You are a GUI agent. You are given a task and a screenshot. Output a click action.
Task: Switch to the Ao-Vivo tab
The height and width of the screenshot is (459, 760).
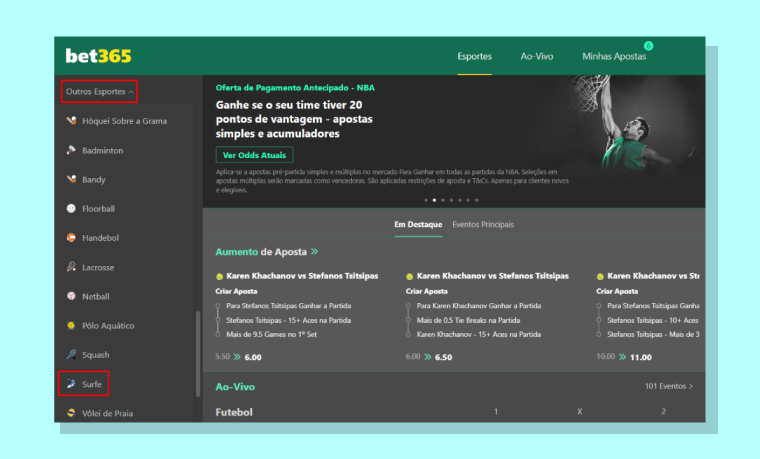tap(537, 56)
